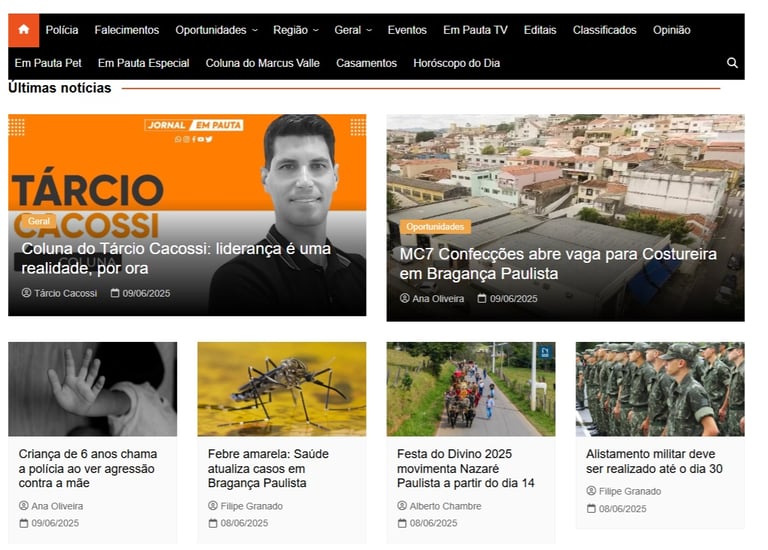Click date 08/06/2025 on Alistamento militar card
768x550 pixels.
click(623, 509)
